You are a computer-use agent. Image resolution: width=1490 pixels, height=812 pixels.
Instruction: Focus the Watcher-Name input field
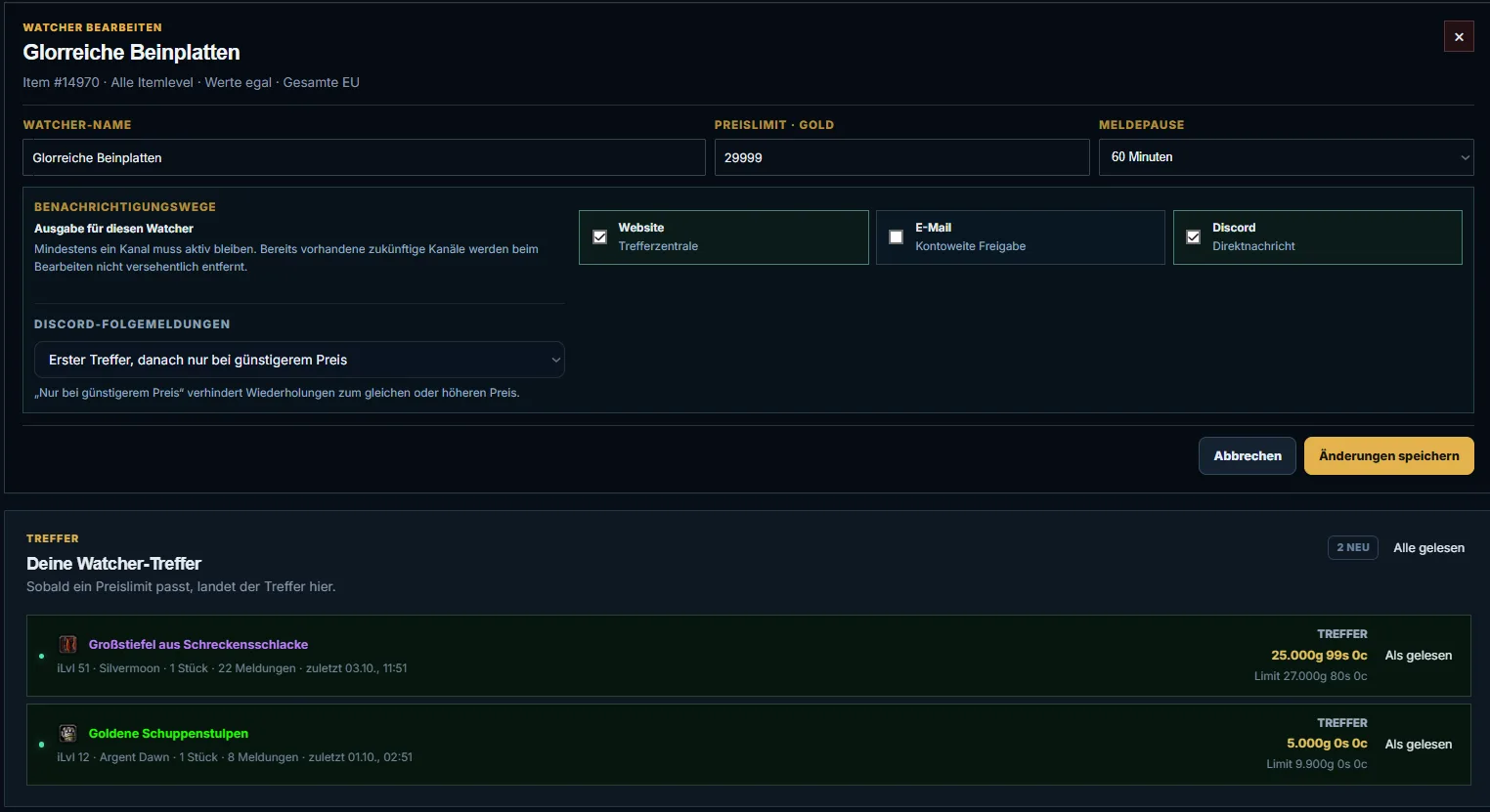[364, 157]
